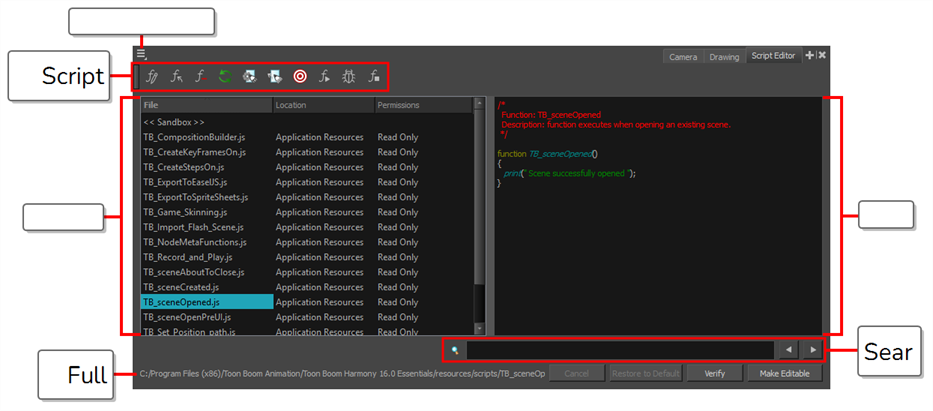This screenshot has height=411, width=933.
Task: Click the next search result arrow
Action: (x=812, y=350)
